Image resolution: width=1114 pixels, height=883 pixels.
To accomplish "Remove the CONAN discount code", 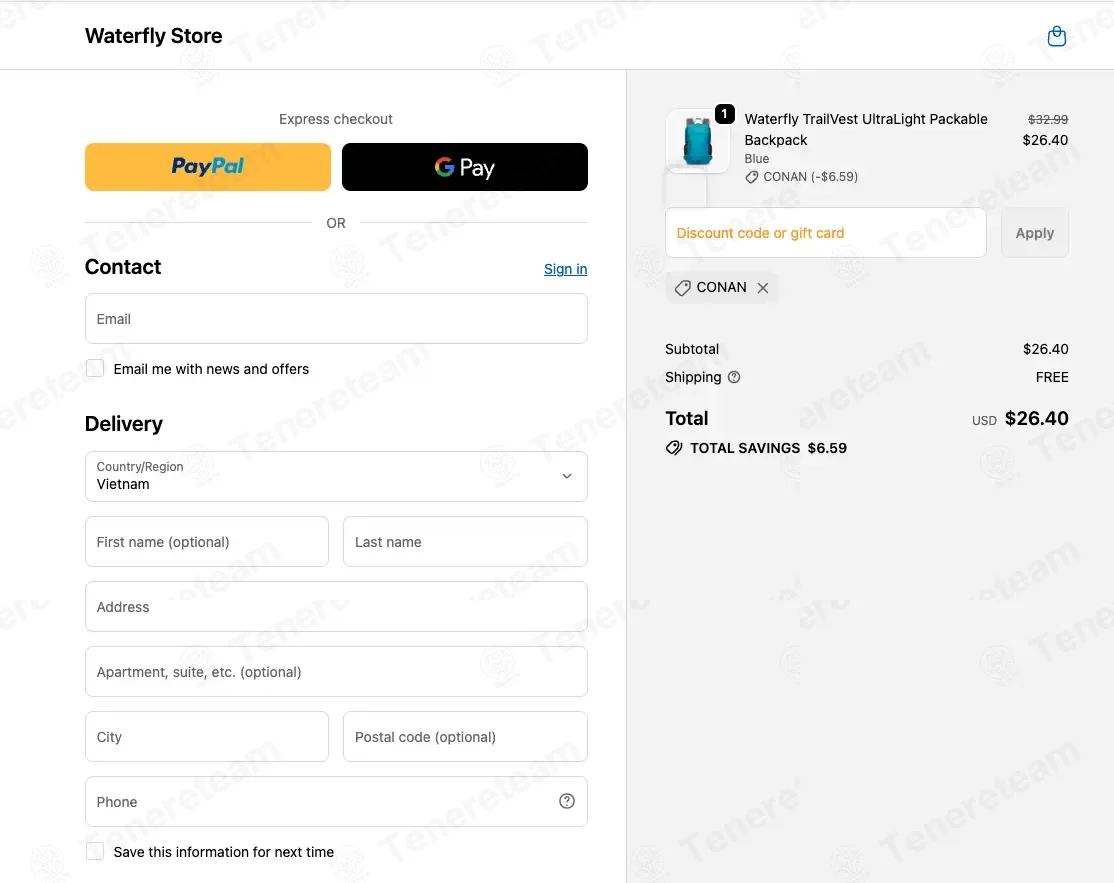I will [762, 288].
